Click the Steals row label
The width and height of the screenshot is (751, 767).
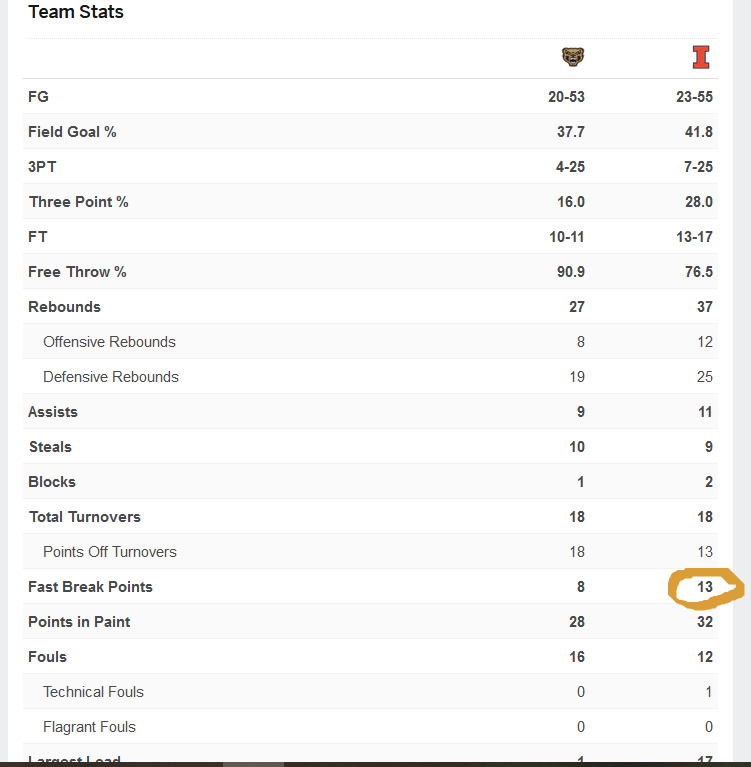pyautogui.click(x=50, y=447)
